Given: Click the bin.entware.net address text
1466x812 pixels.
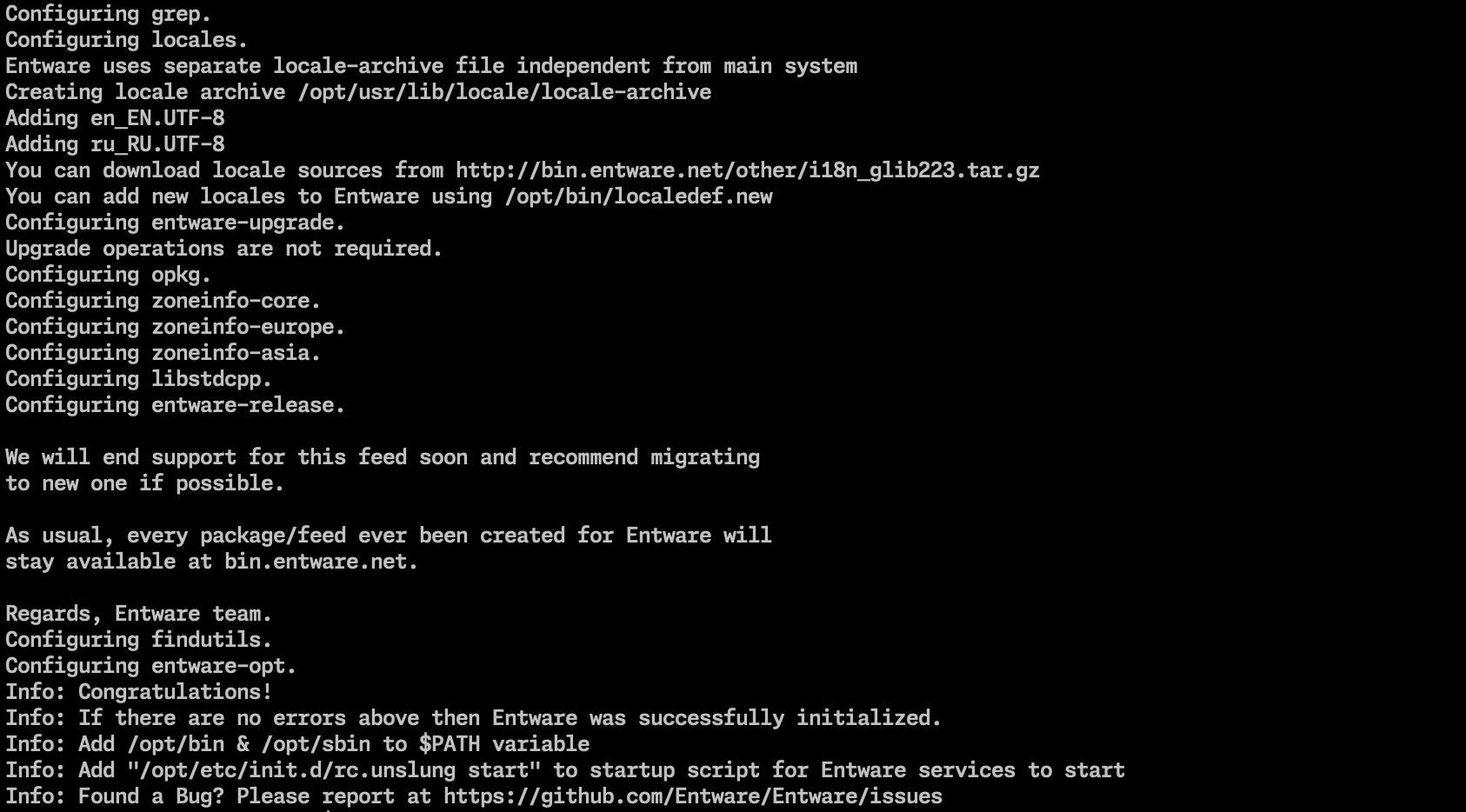Looking at the screenshot, I should (x=316, y=562).
